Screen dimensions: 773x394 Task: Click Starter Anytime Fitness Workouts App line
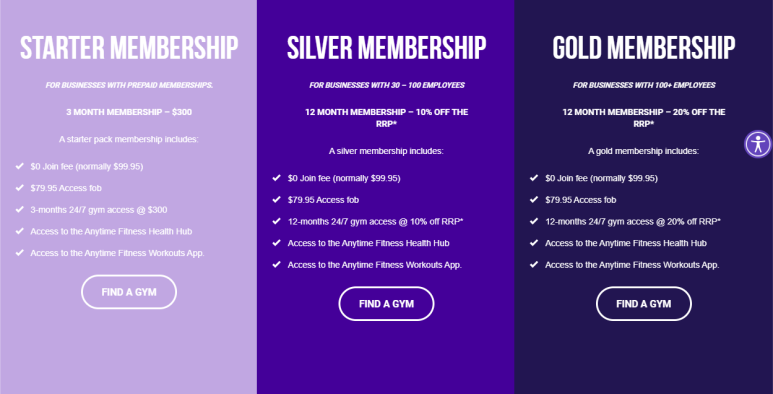[x=117, y=253]
